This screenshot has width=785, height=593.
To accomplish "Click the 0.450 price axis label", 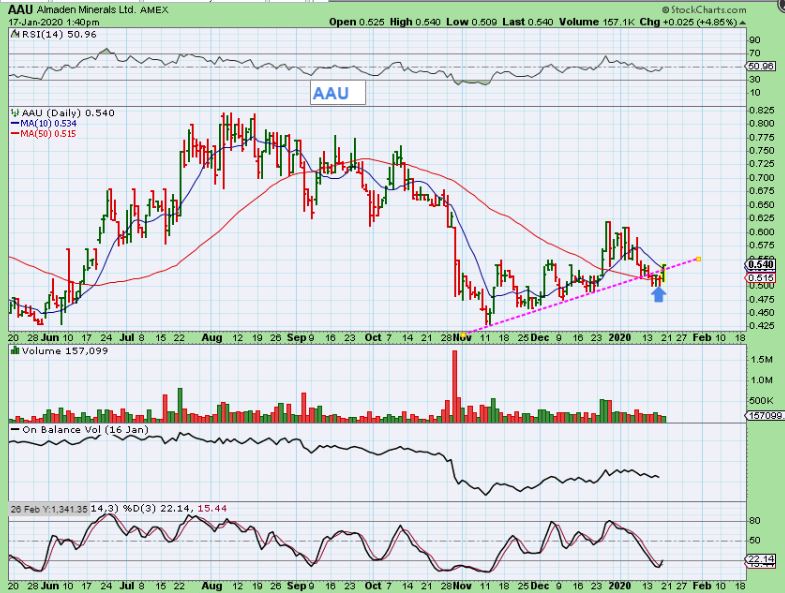I will point(761,313).
